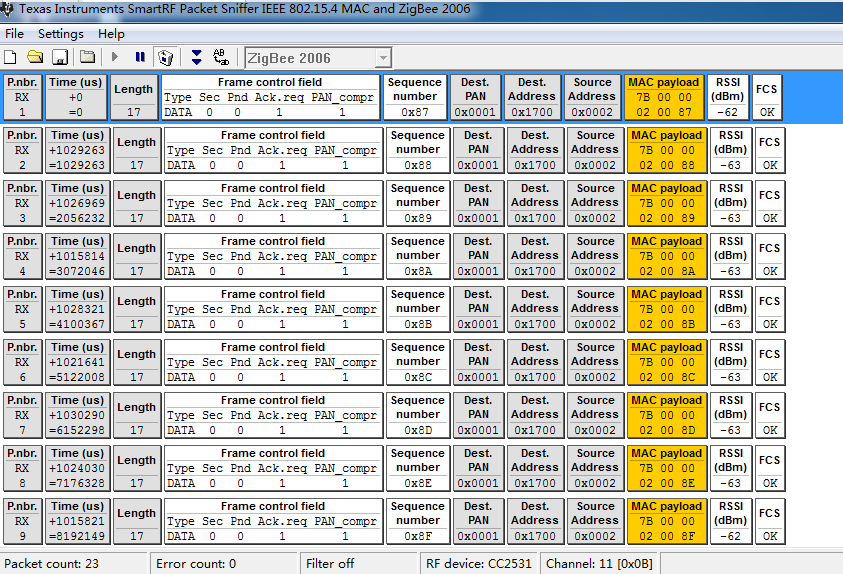Click RSSI cell of packet 1
Viewport: 843px width, 574px height.
click(x=728, y=97)
